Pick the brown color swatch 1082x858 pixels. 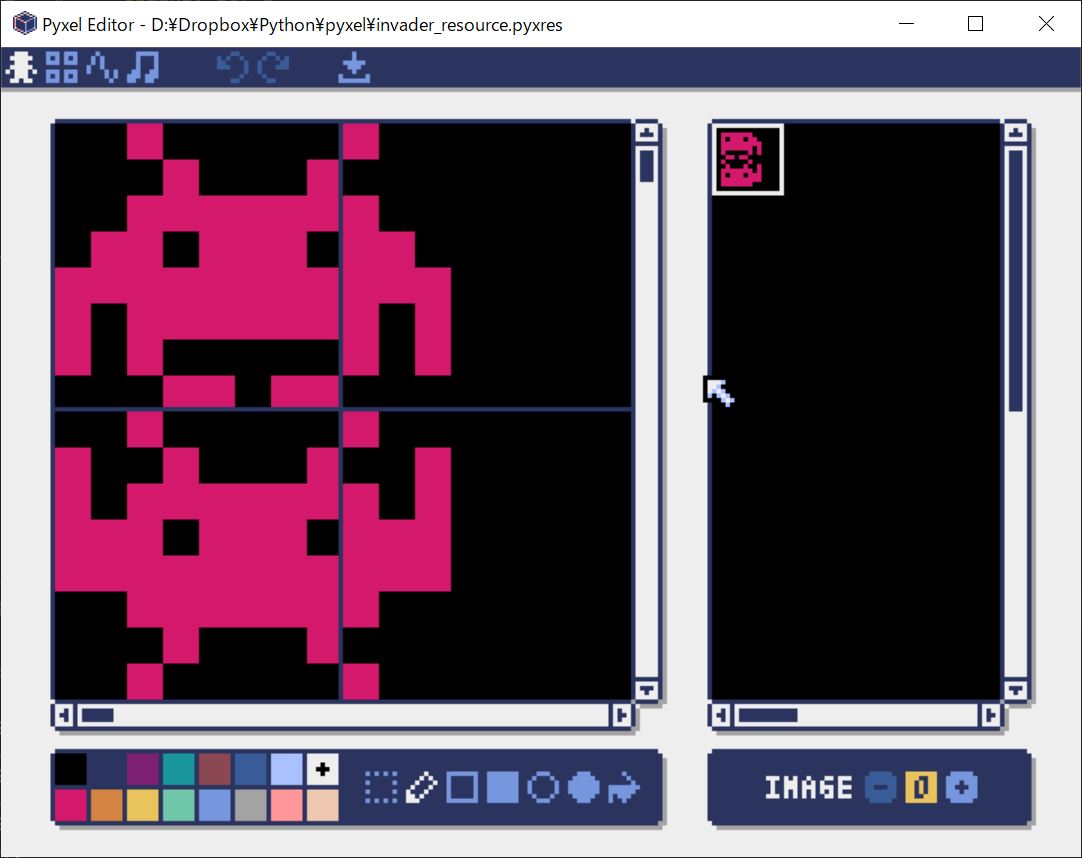[x=214, y=769]
